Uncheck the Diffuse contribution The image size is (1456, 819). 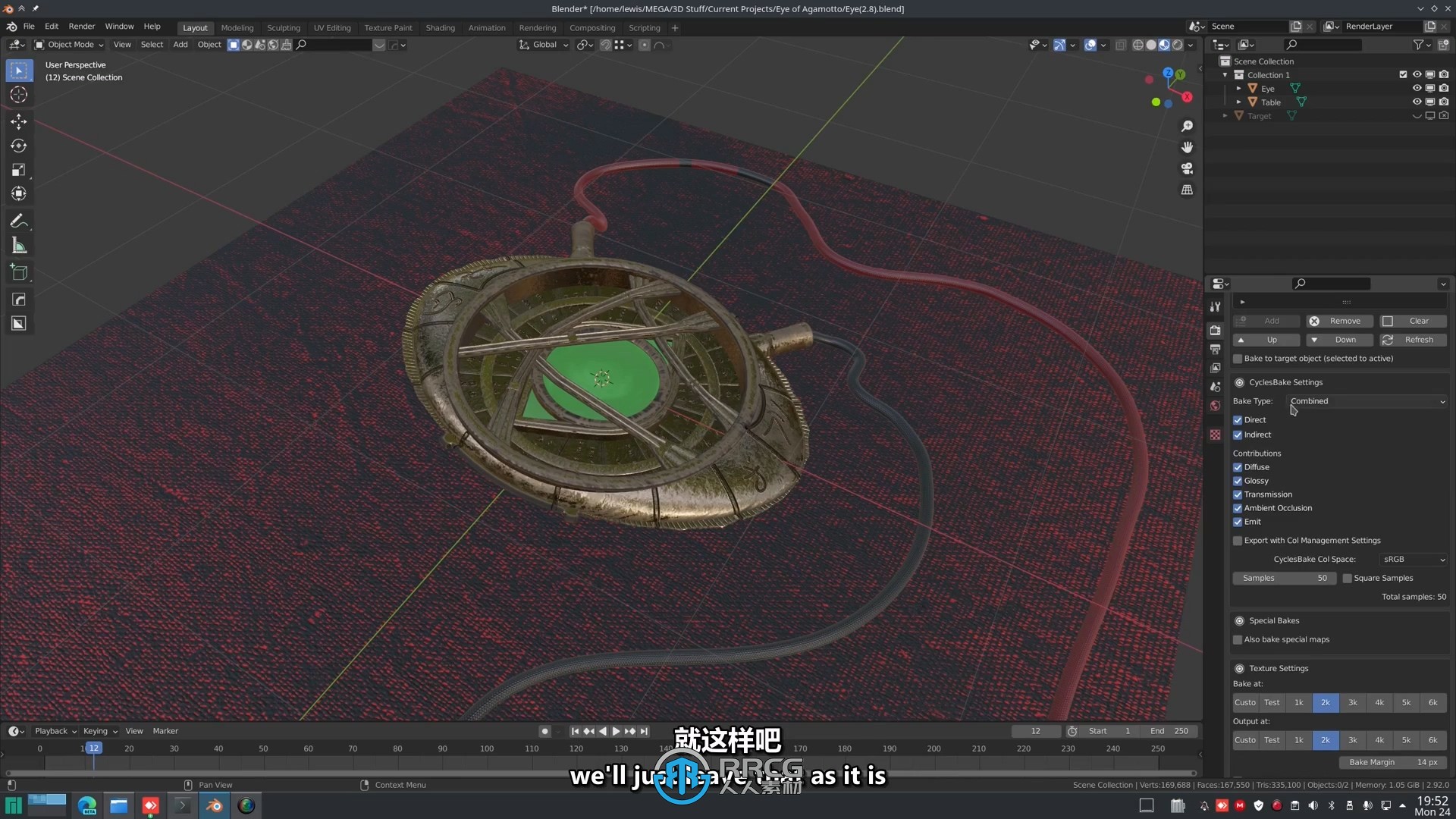1238,467
